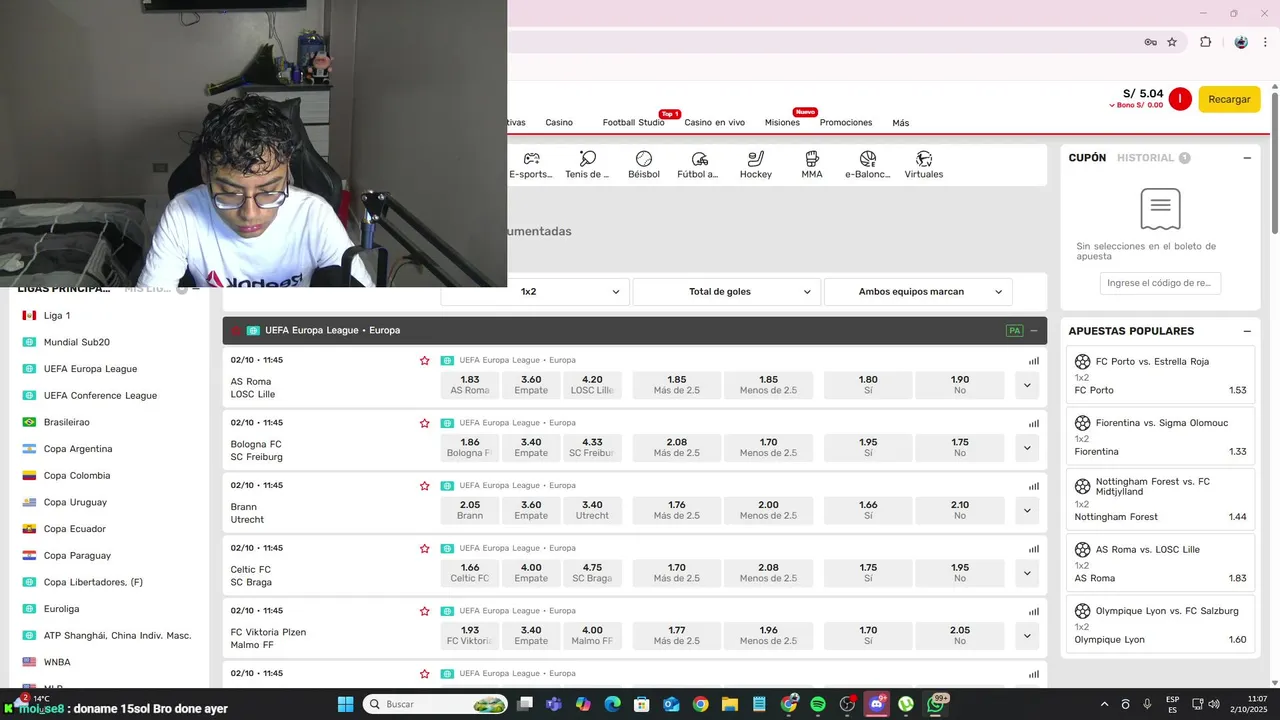This screenshot has height=720, width=1280.
Task: Click the coupon code input field
Action: 1160,283
